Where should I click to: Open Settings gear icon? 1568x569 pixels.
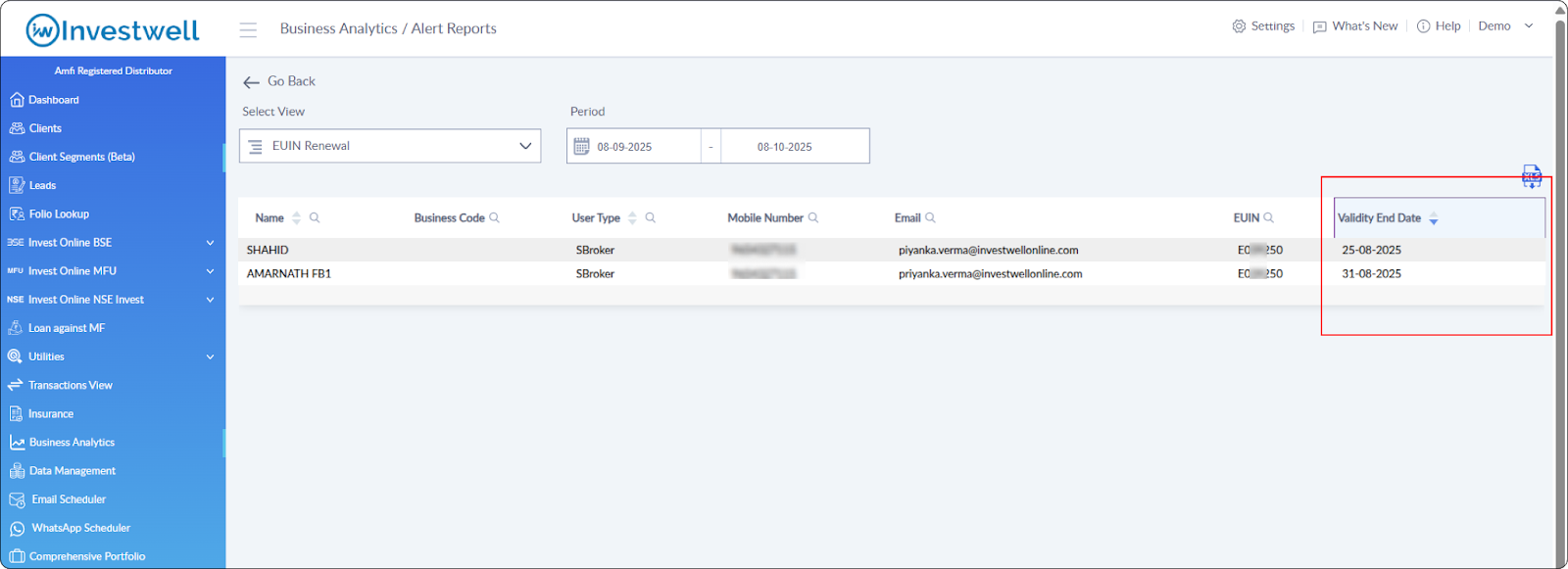tap(1239, 26)
